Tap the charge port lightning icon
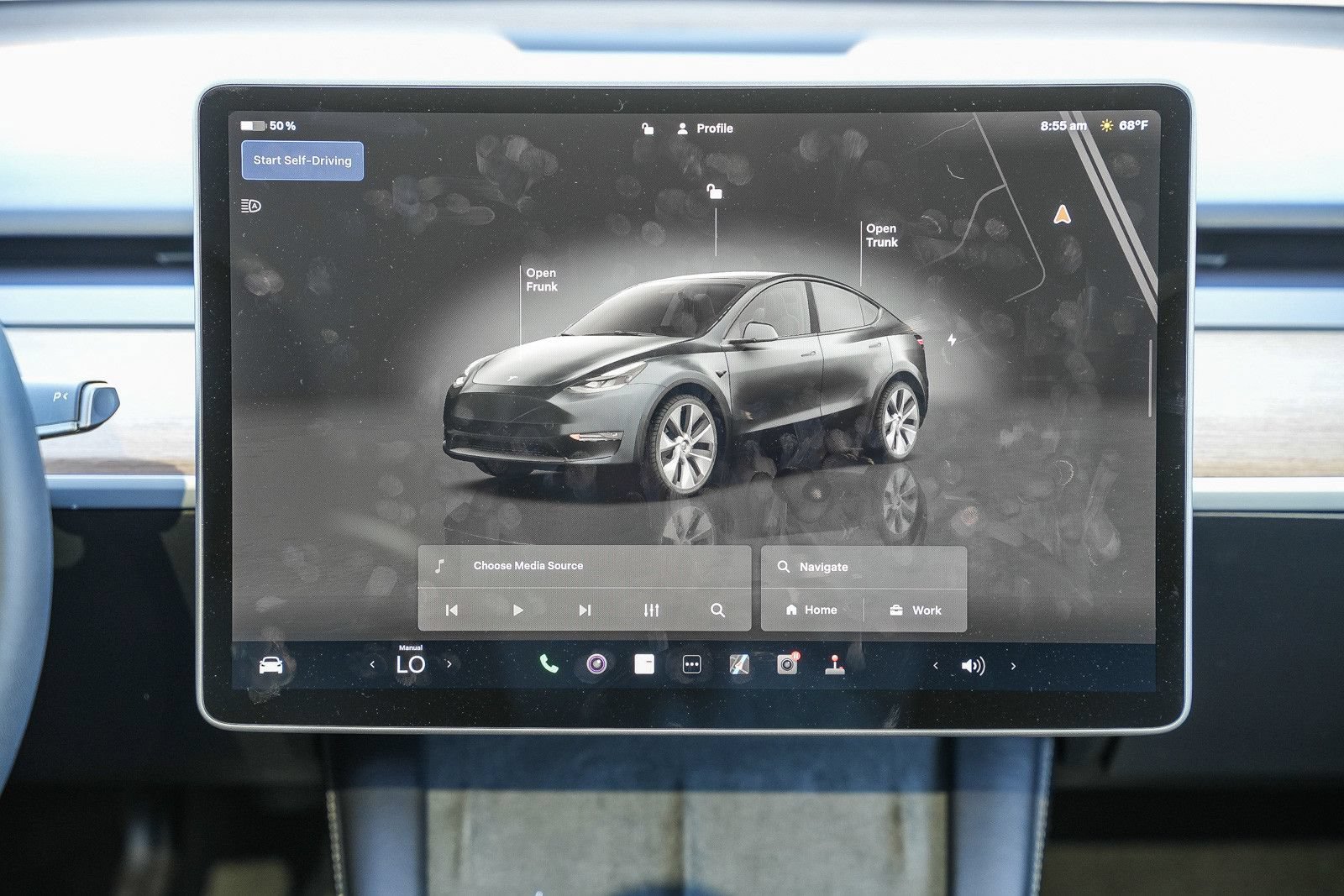 click(952, 340)
